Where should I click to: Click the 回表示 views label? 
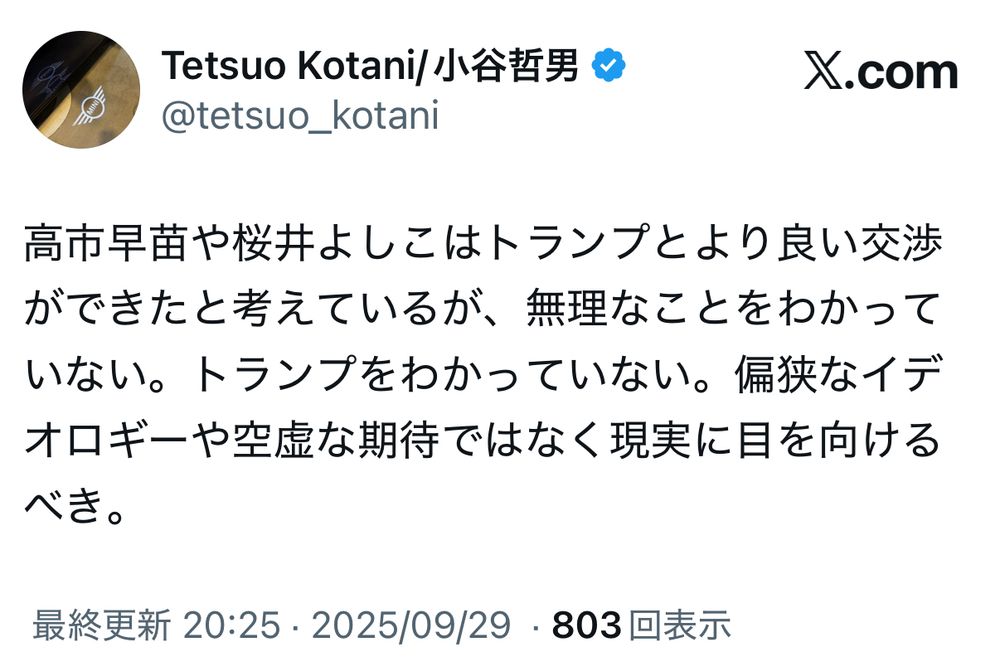pyautogui.click(x=679, y=624)
